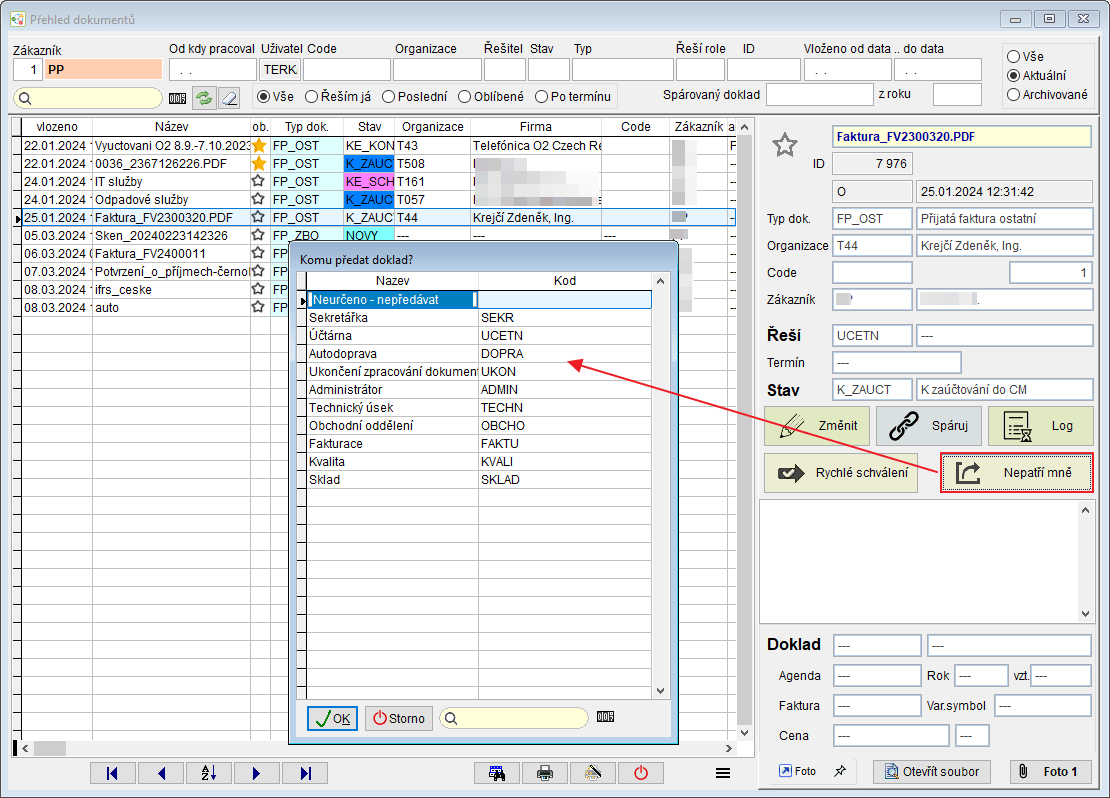Toggle favorite star for Vyuctovani O2 row
Screen dimensions: 1110x798
259,146
